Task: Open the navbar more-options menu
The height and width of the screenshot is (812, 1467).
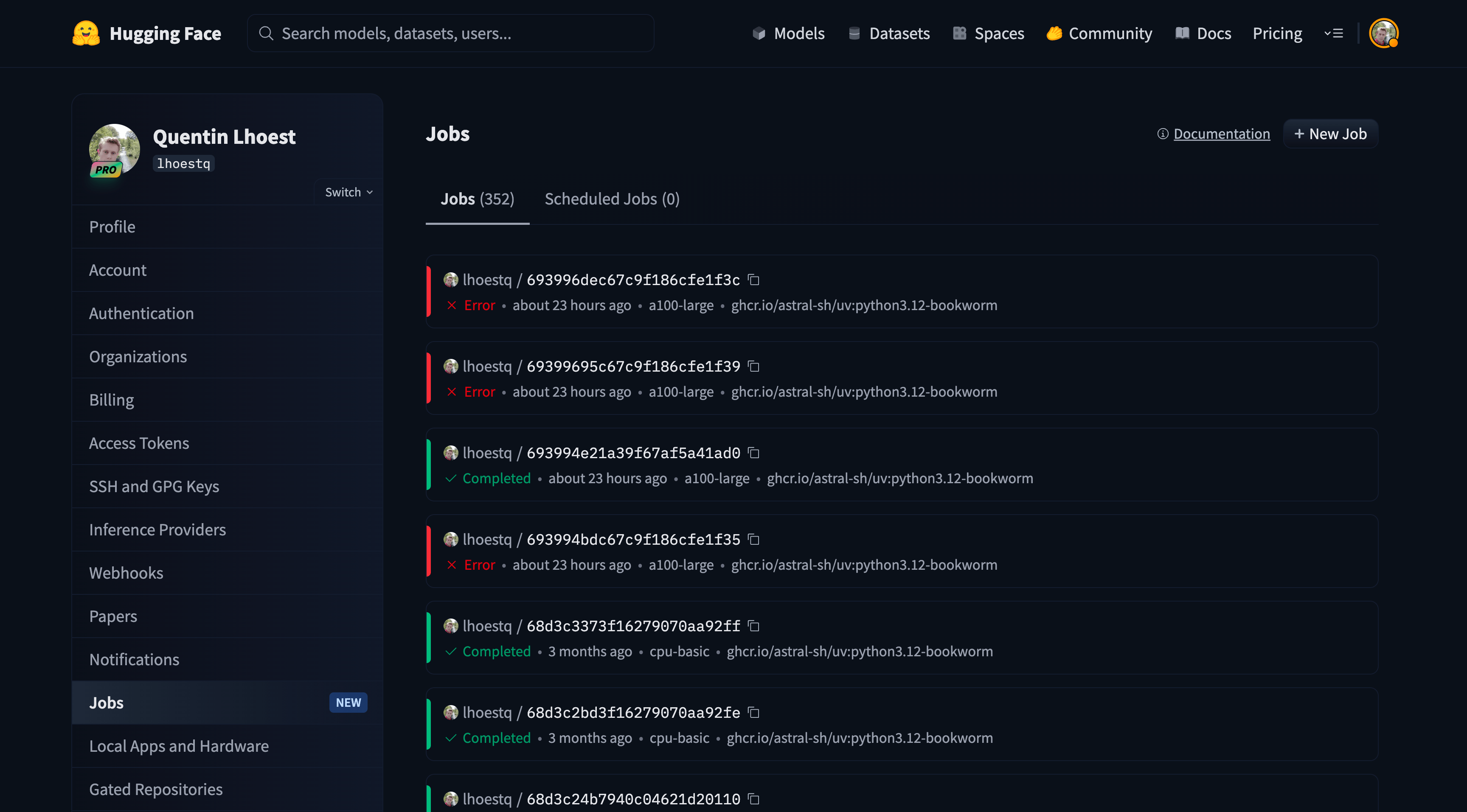Action: [x=1334, y=34]
